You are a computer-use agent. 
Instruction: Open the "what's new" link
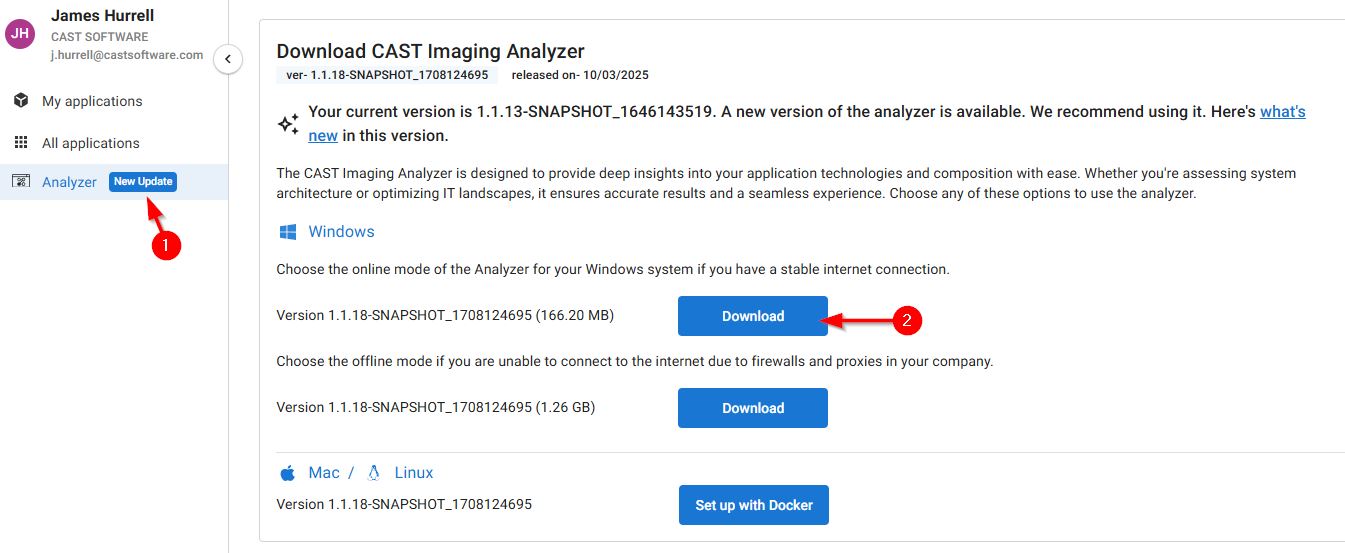1283,112
